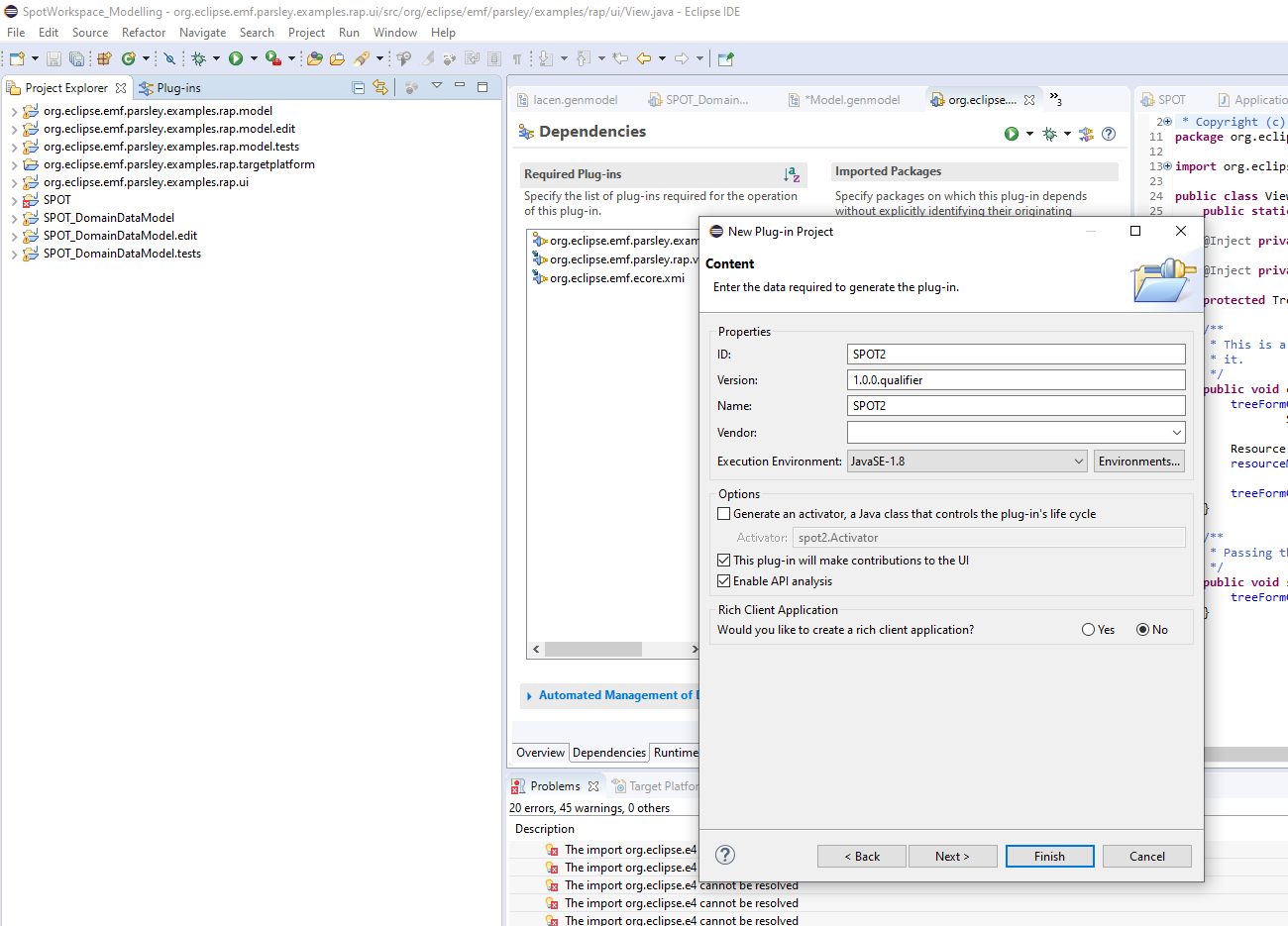Click the Save All toolbar icon
This screenshot has height=926, width=1288.
(x=76, y=58)
